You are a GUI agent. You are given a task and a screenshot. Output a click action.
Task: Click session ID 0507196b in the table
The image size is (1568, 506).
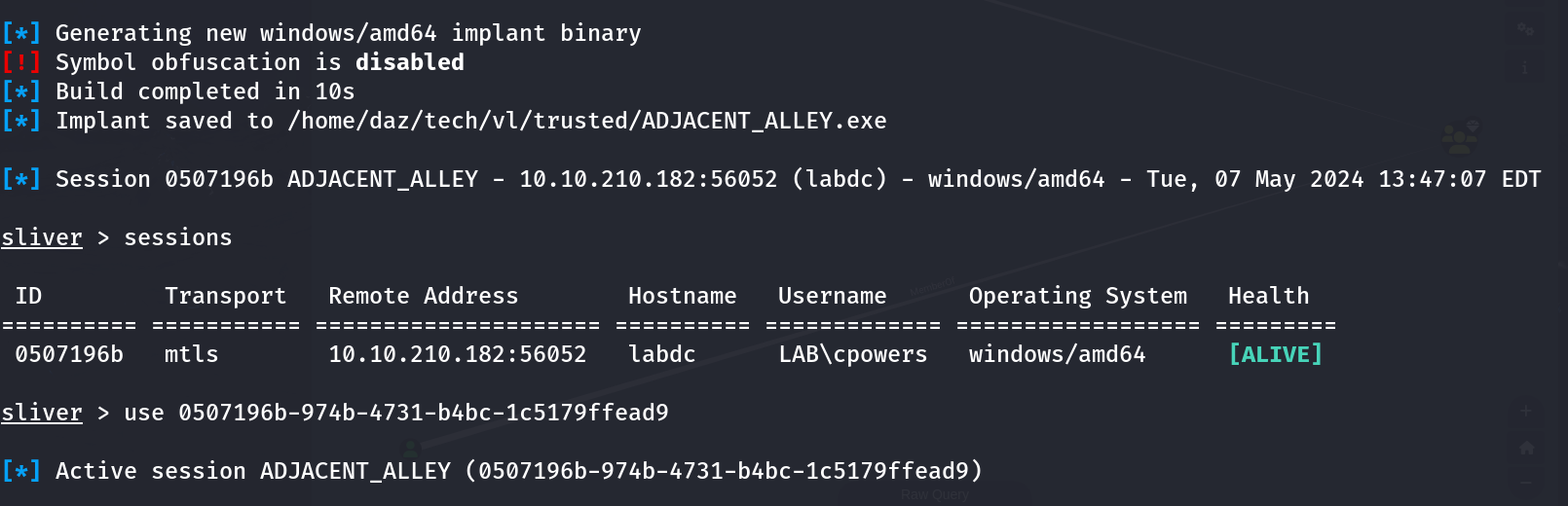click(69, 354)
